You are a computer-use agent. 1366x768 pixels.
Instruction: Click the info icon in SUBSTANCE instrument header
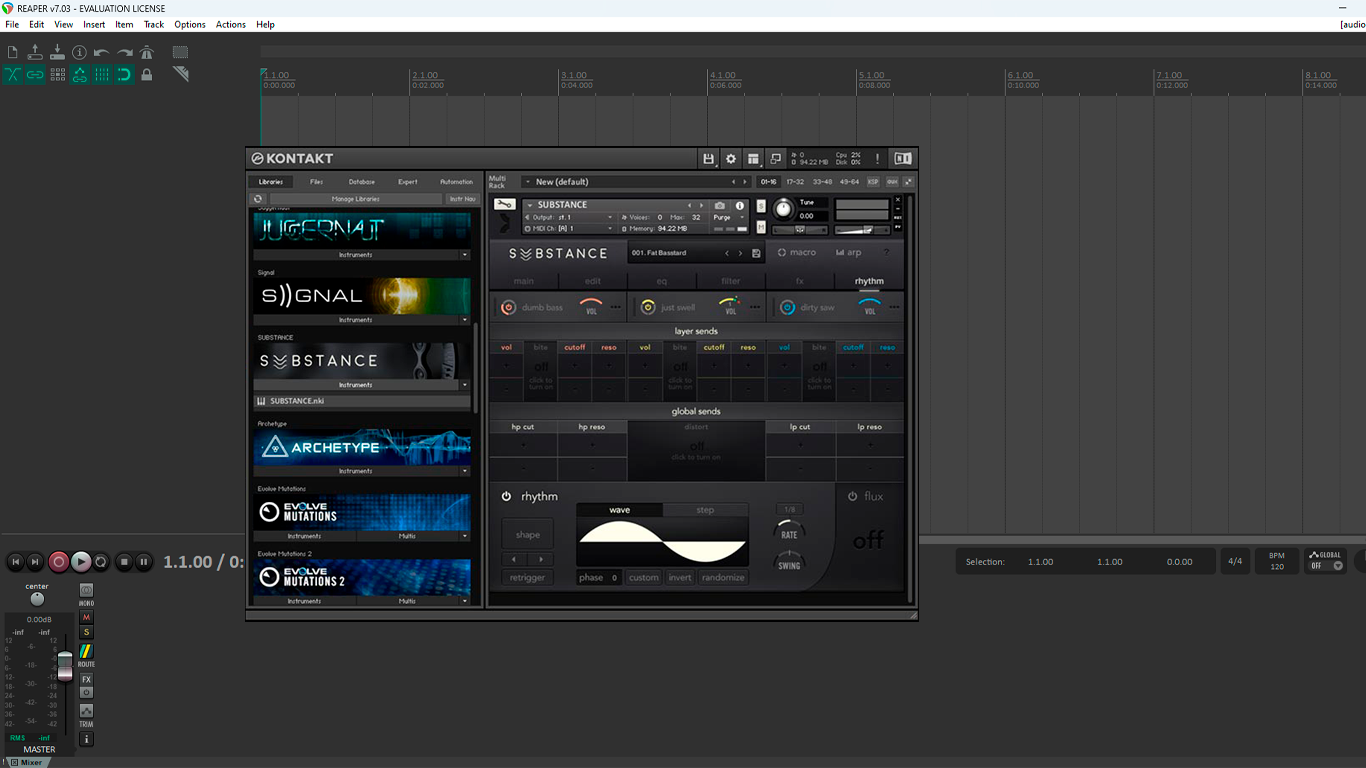click(x=740, y=205)
